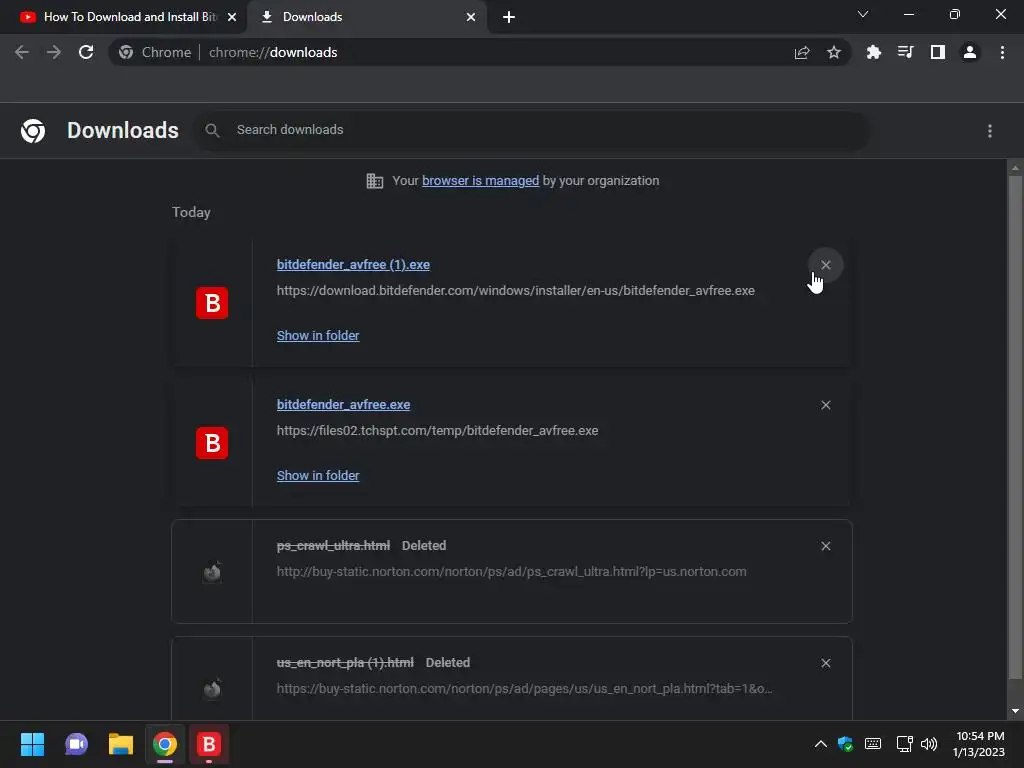Click the Search downloads field
This screenshot has height=768, width=1024.
click(x=532, y=130)
